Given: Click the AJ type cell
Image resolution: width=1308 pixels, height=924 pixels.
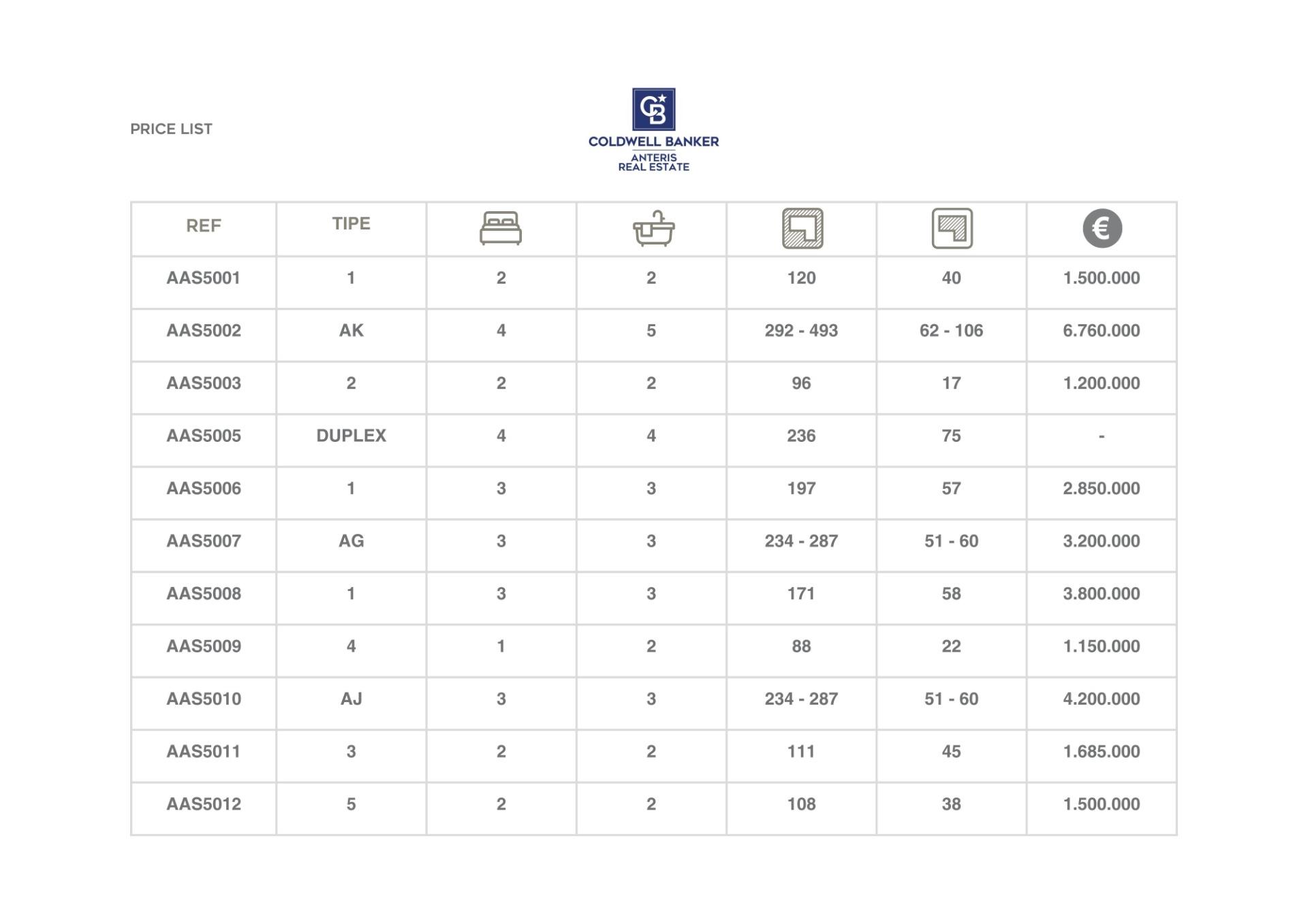Looking at the screenshot, I should pyautogui.click(x=351, y=699).
